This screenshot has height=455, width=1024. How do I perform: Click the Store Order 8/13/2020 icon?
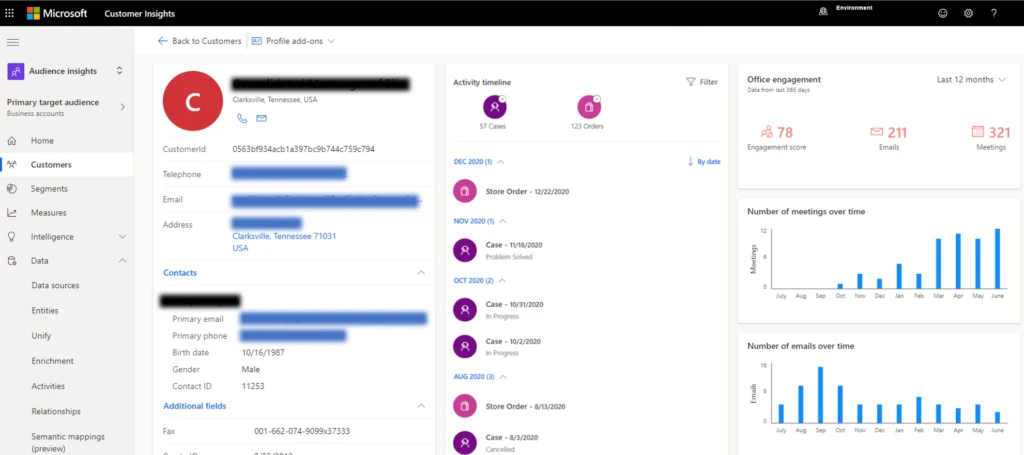pos(464,406)
